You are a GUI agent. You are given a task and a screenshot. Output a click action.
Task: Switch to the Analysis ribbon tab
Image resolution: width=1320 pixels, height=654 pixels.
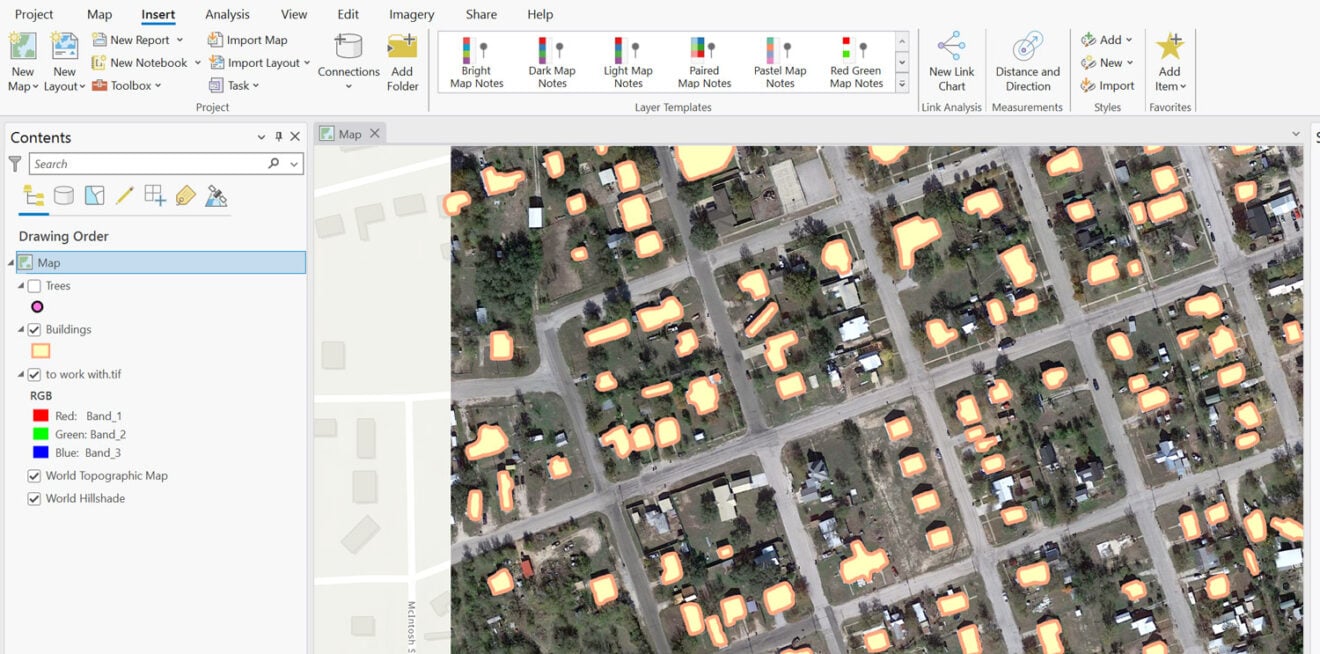coord(227,14)
